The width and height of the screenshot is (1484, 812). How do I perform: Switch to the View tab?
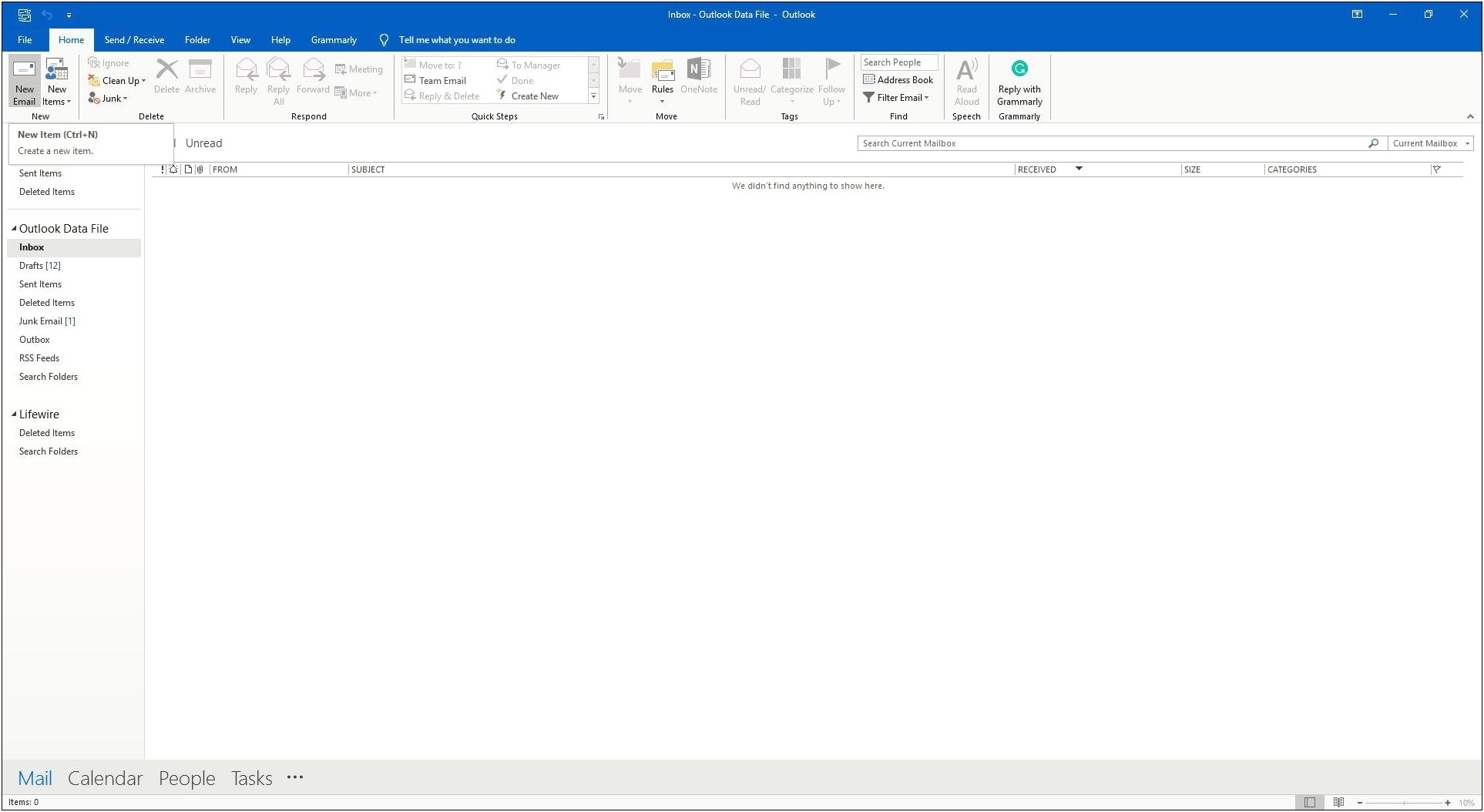tap(240, 40)
